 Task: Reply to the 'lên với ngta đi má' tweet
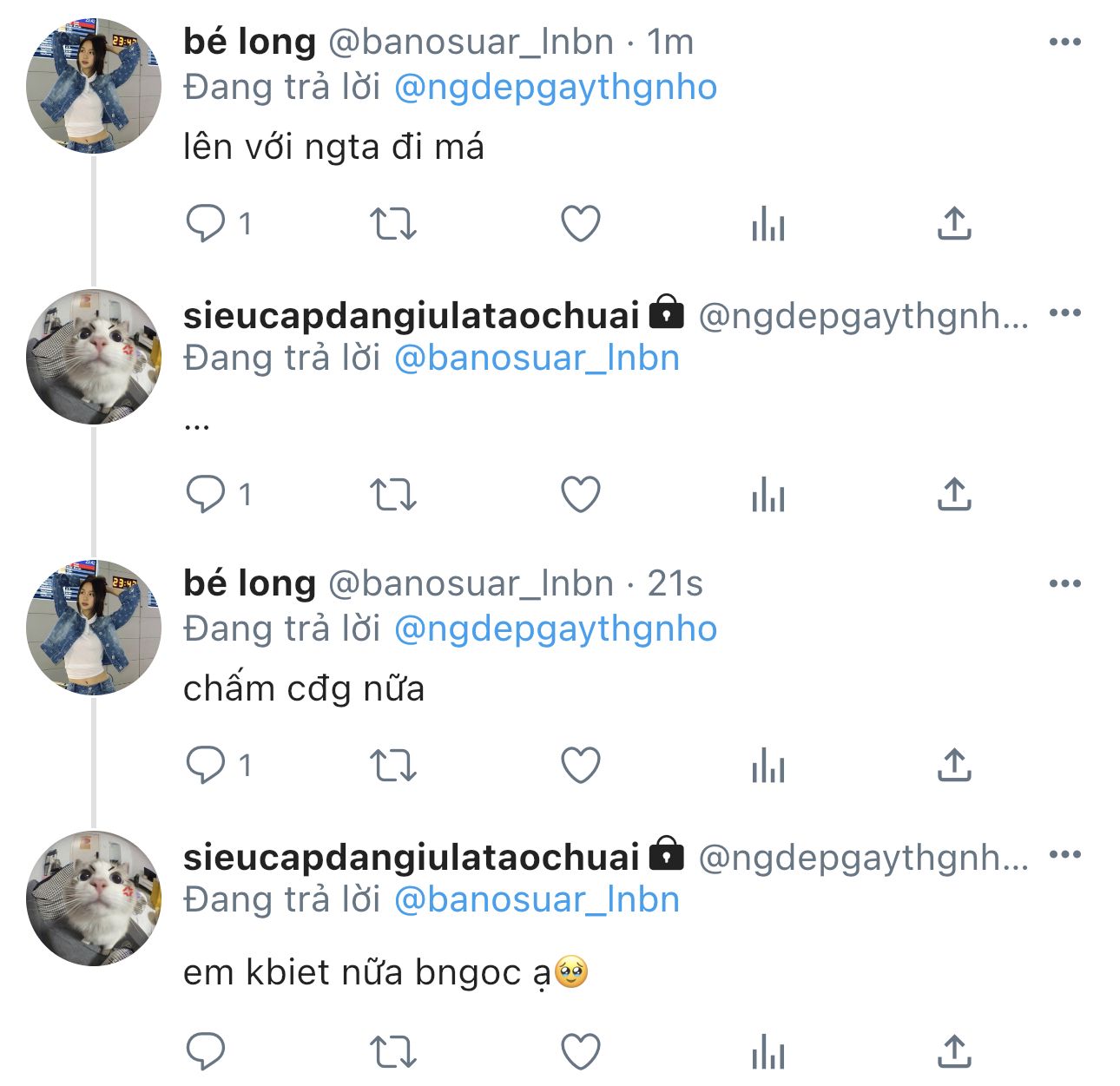(206, 224)
